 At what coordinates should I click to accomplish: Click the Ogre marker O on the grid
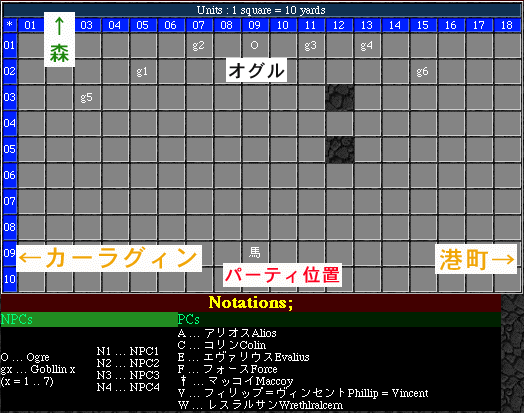coord(254,45)
